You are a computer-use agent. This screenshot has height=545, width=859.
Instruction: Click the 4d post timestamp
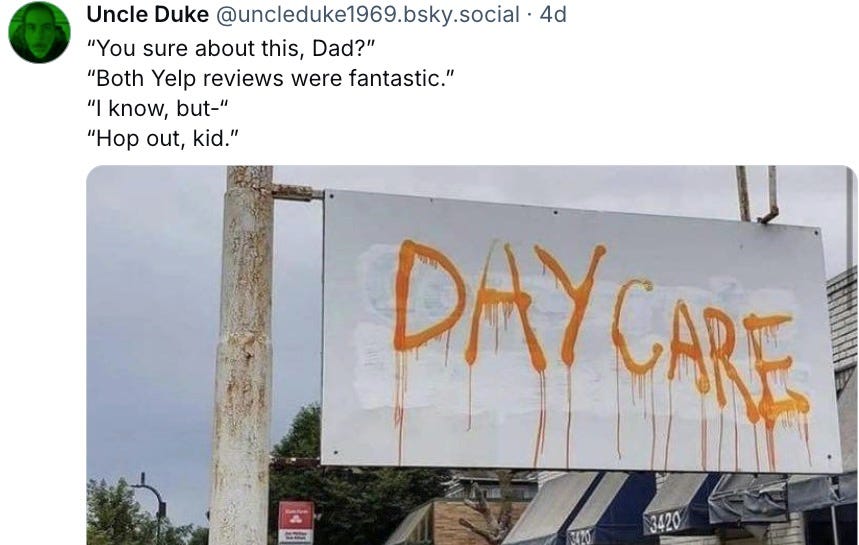click(x=553, y=14)
